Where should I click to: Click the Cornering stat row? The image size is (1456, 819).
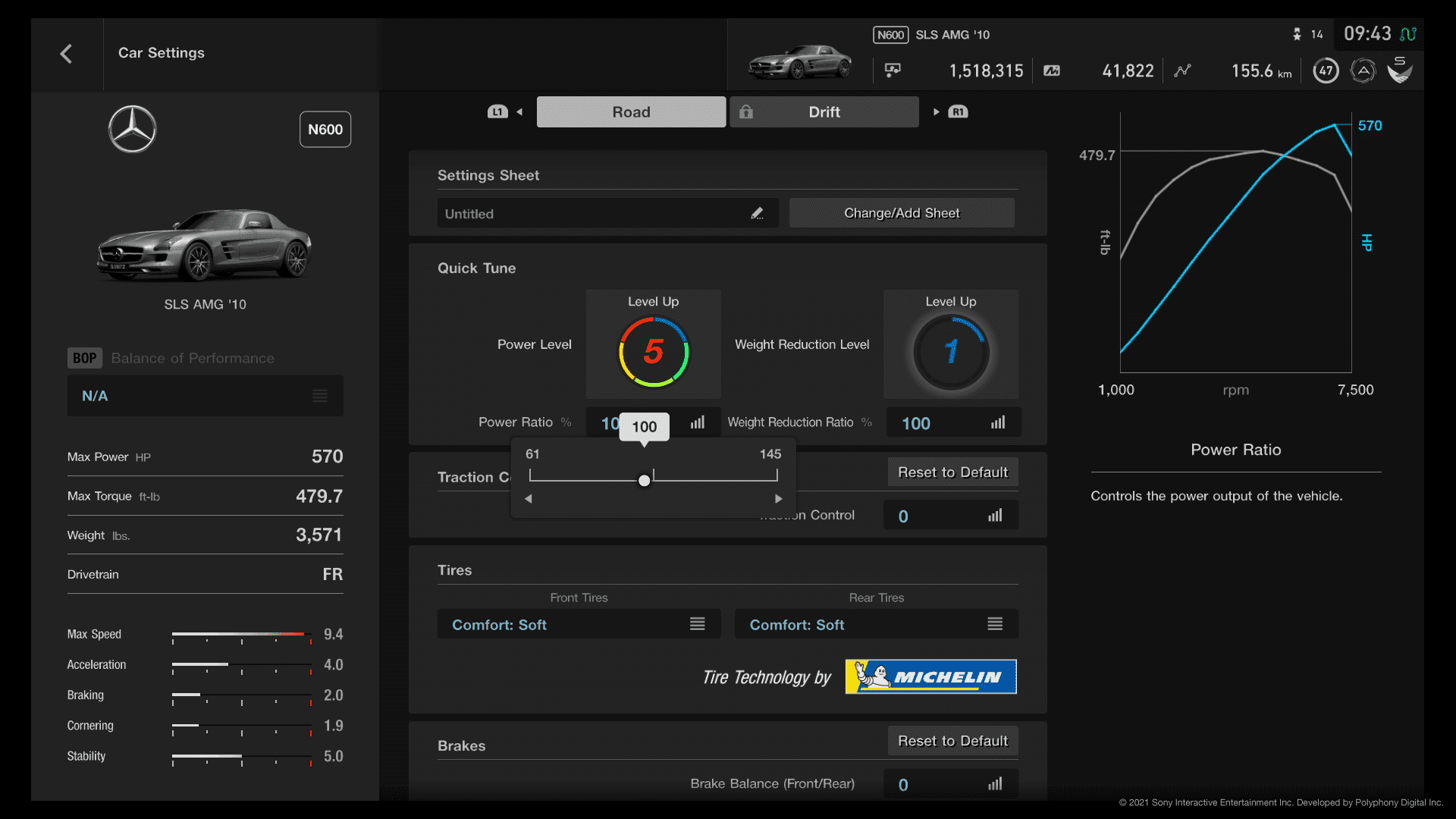pyautogui.click(x=205, y=726)
